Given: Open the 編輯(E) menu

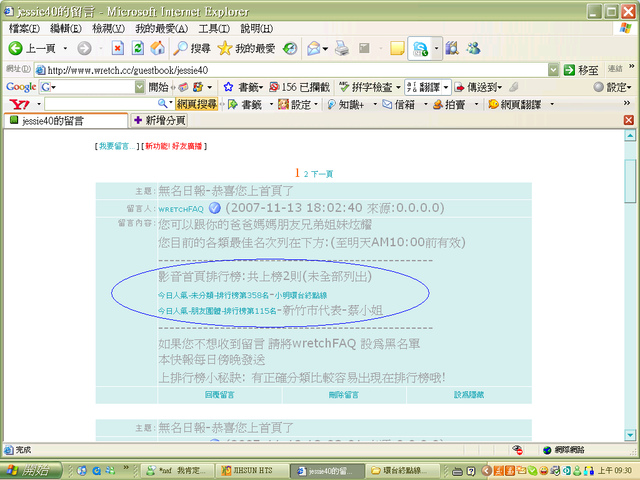Looking at the screenshot, I should click(x=66, y=29).
